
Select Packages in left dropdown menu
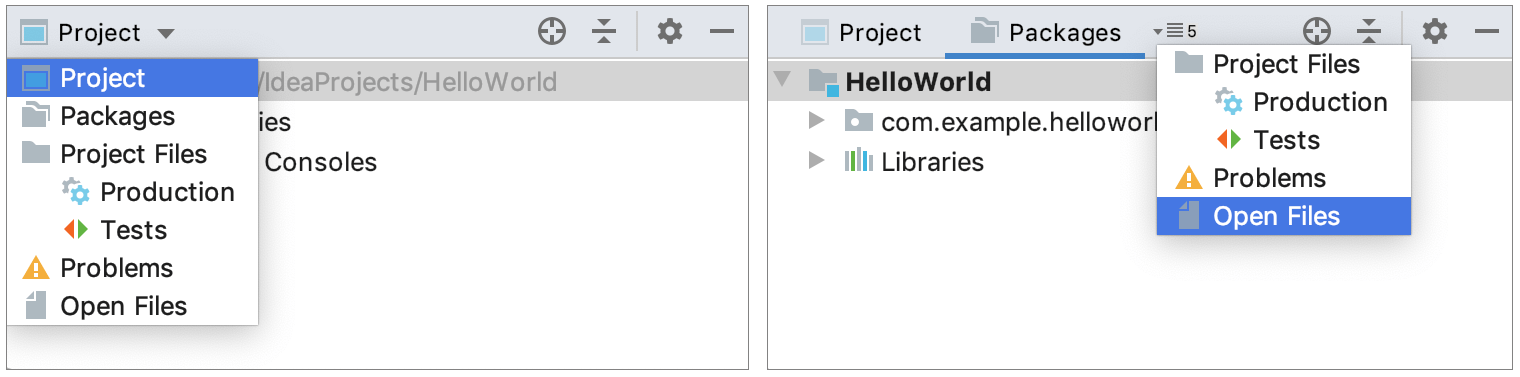(132, 116)
